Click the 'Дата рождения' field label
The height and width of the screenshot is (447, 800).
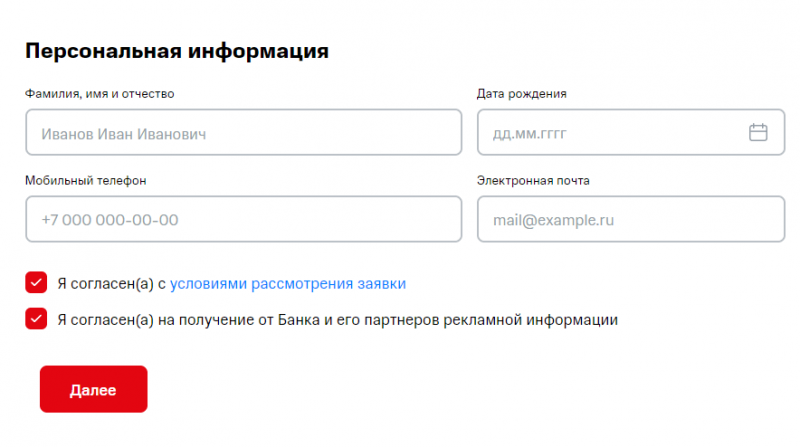(x=522, y=94)
